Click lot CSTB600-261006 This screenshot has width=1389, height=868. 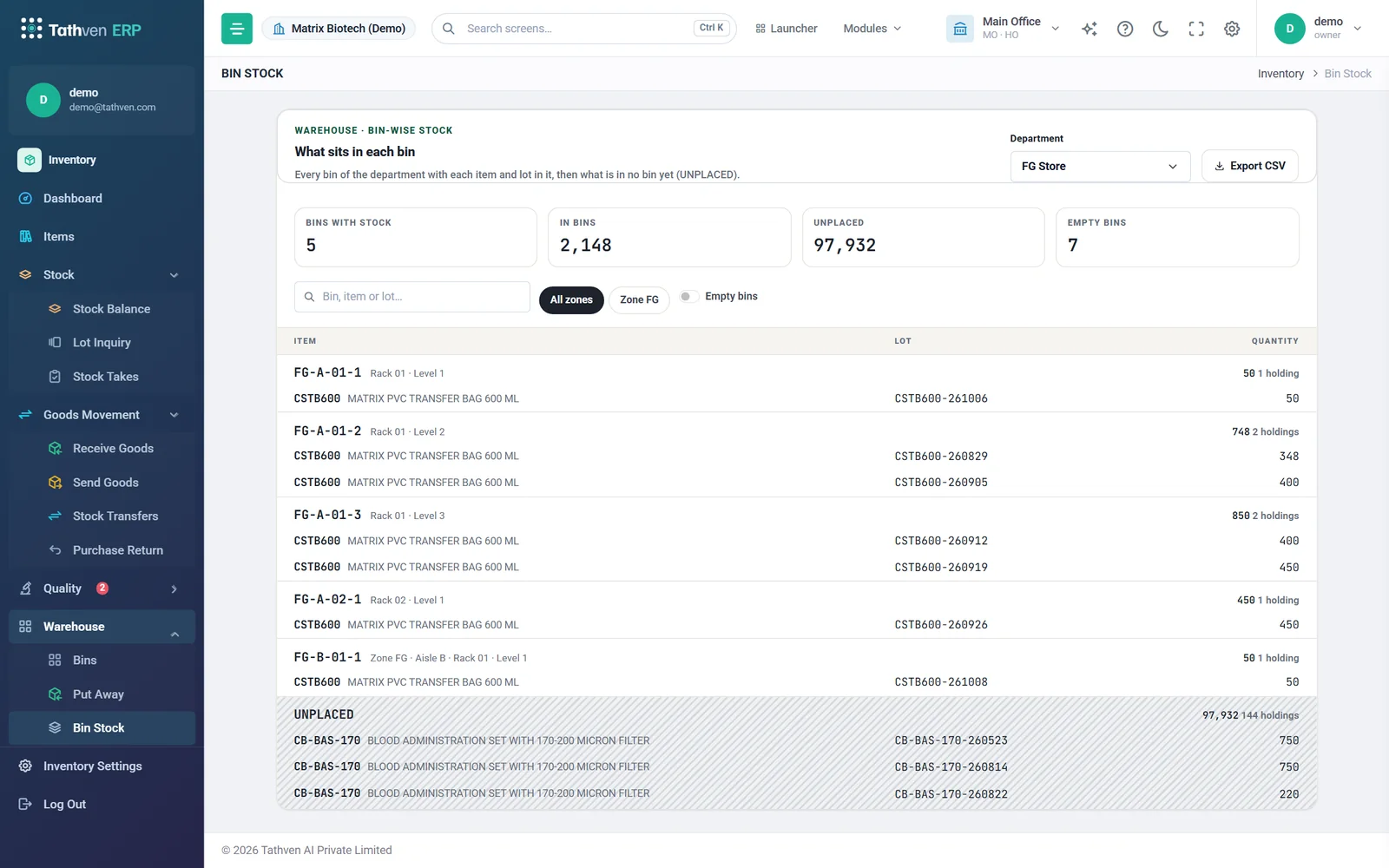pos(941,398)
